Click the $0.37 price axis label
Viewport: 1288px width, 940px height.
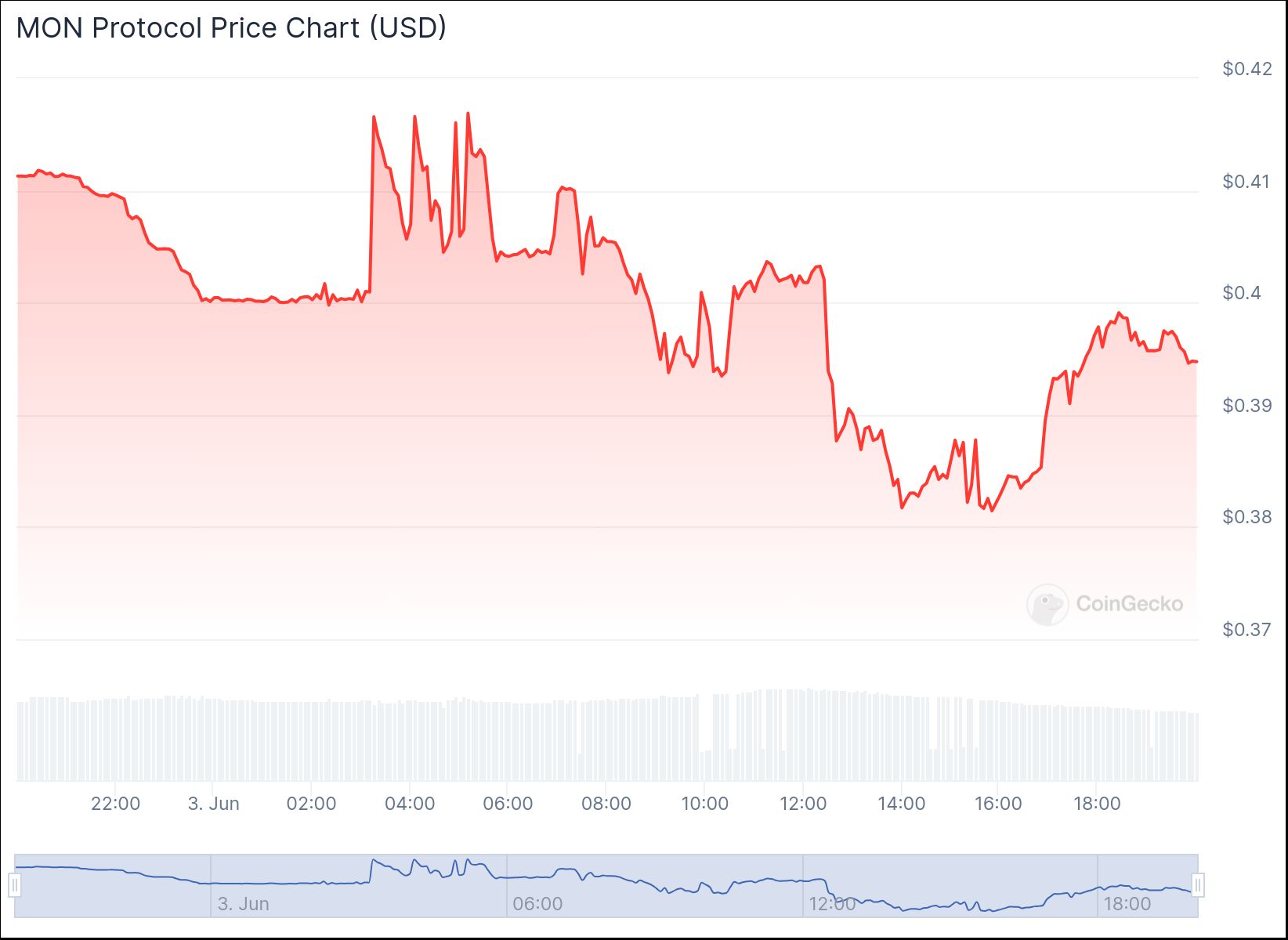1247,630
